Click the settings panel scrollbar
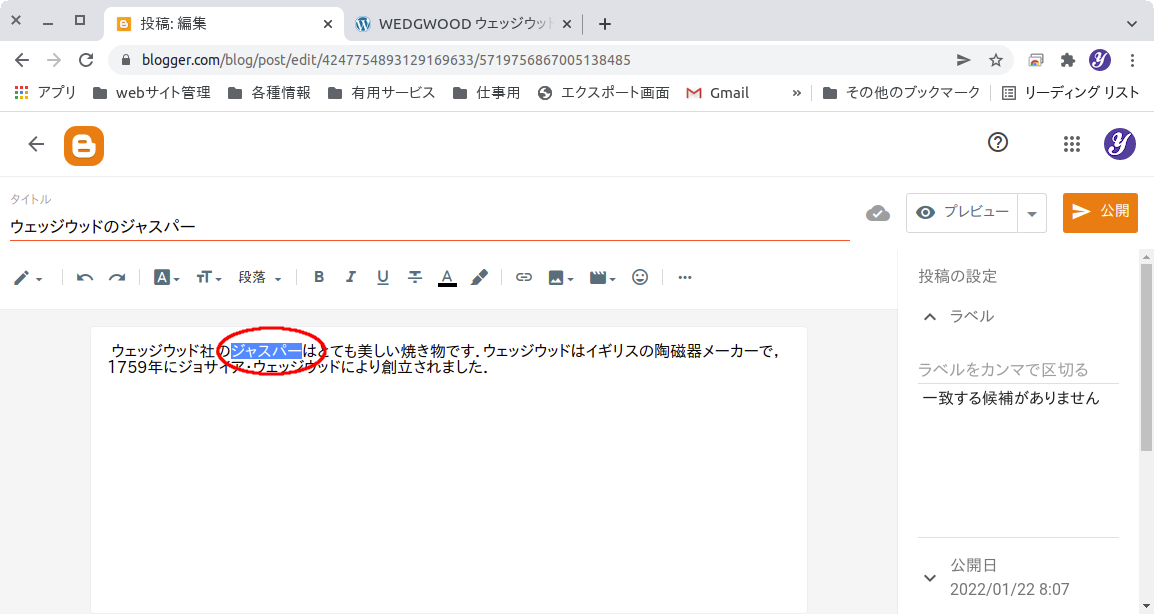 pos(1146,356)
